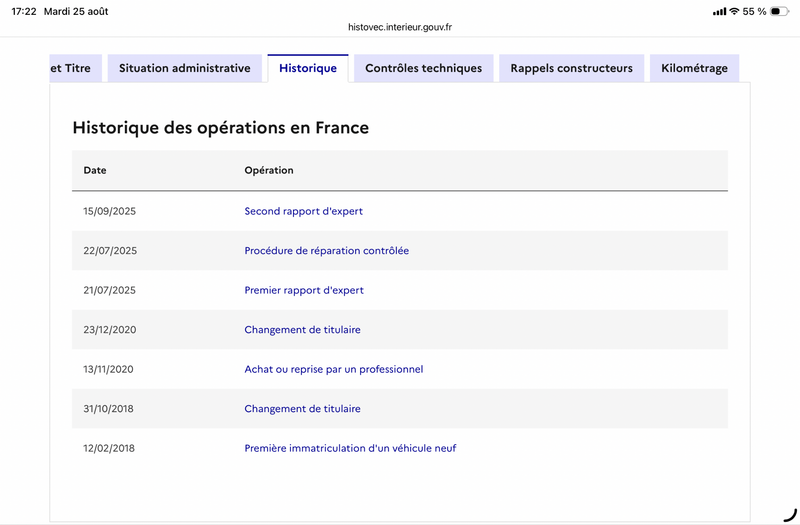Open the Situation administrative tab
This screenshot has height=525, width=800.
(185, 68)
